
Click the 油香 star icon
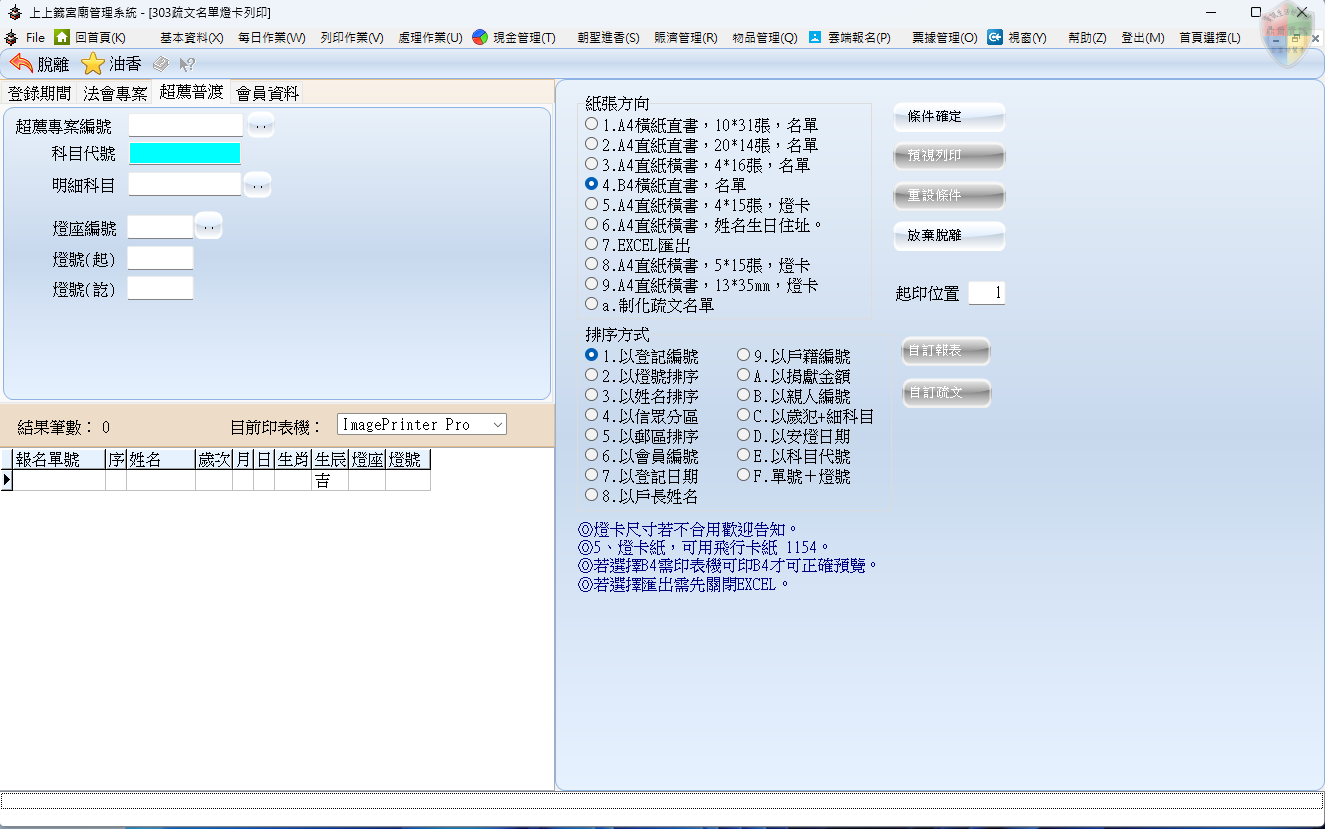(x=93, y=64)
